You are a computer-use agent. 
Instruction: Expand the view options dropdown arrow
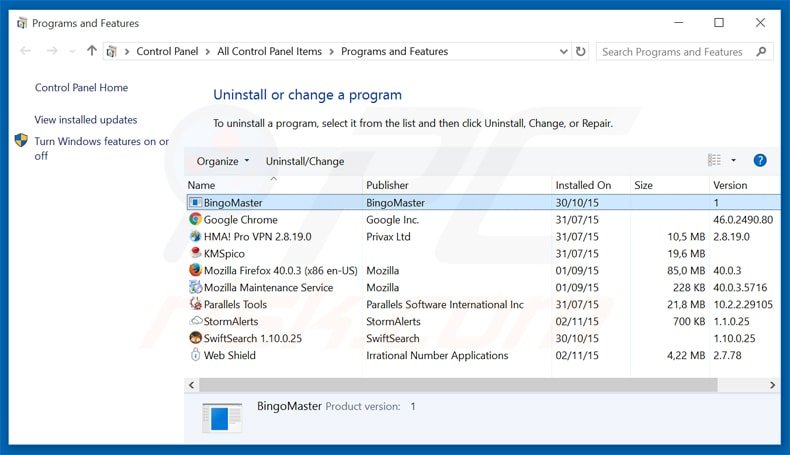(x=733, y=161)
